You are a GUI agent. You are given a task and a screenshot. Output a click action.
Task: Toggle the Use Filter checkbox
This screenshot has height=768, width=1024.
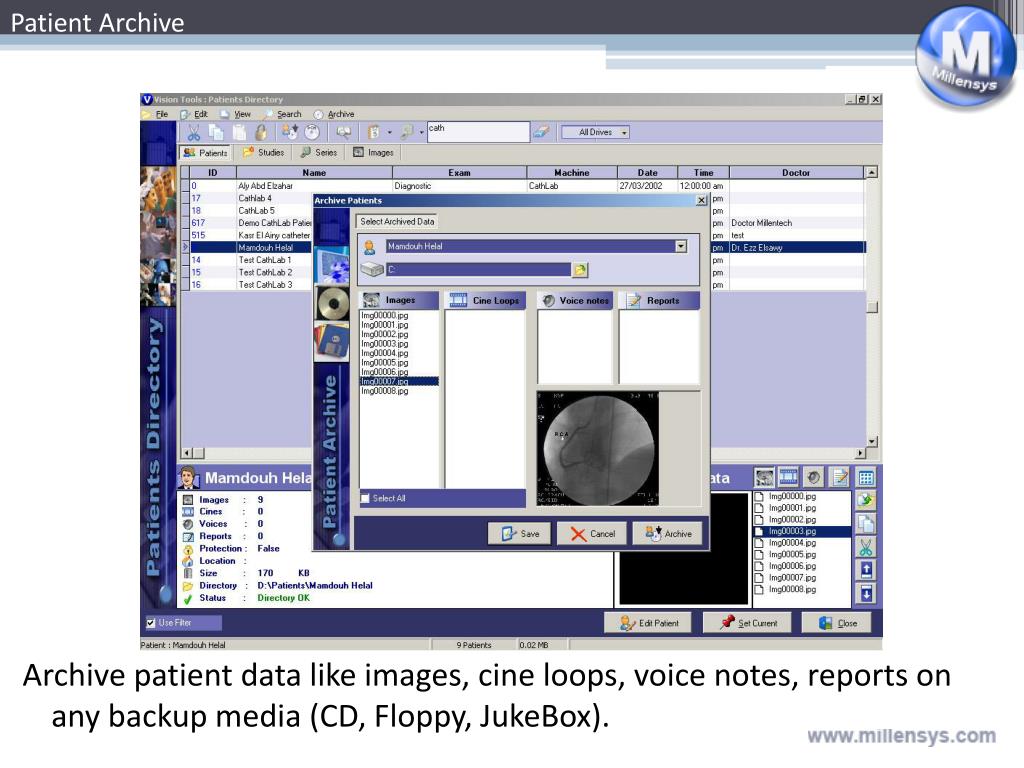click(151, 623)
